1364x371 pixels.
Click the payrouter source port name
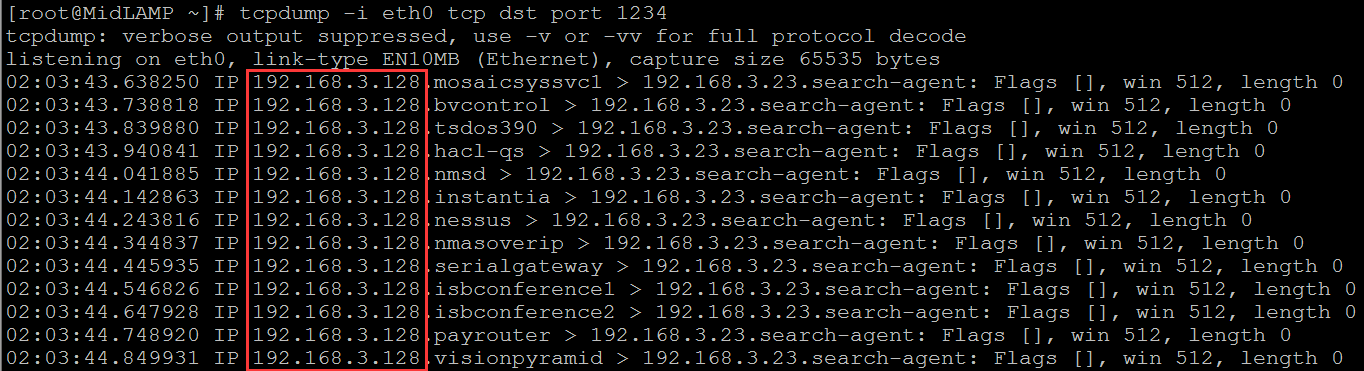click(492, 336)
